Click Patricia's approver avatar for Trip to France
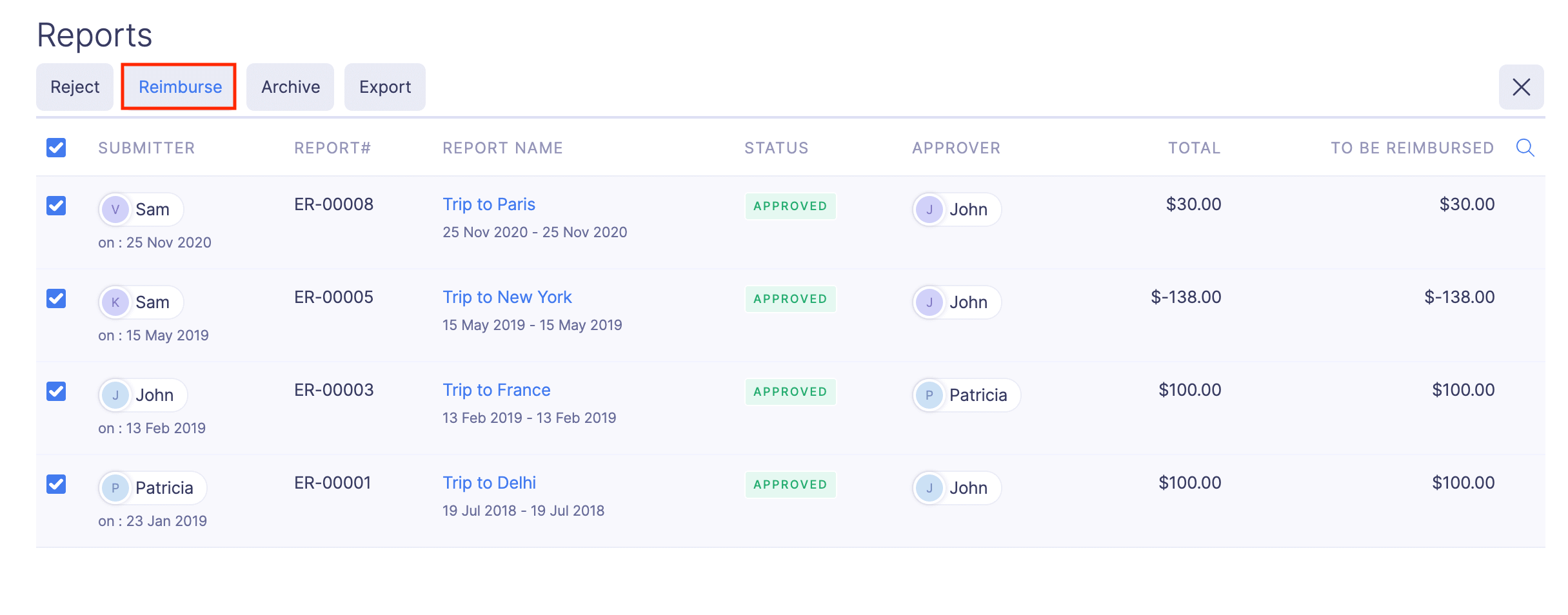The image size is (1568, 615). [929, 395]
